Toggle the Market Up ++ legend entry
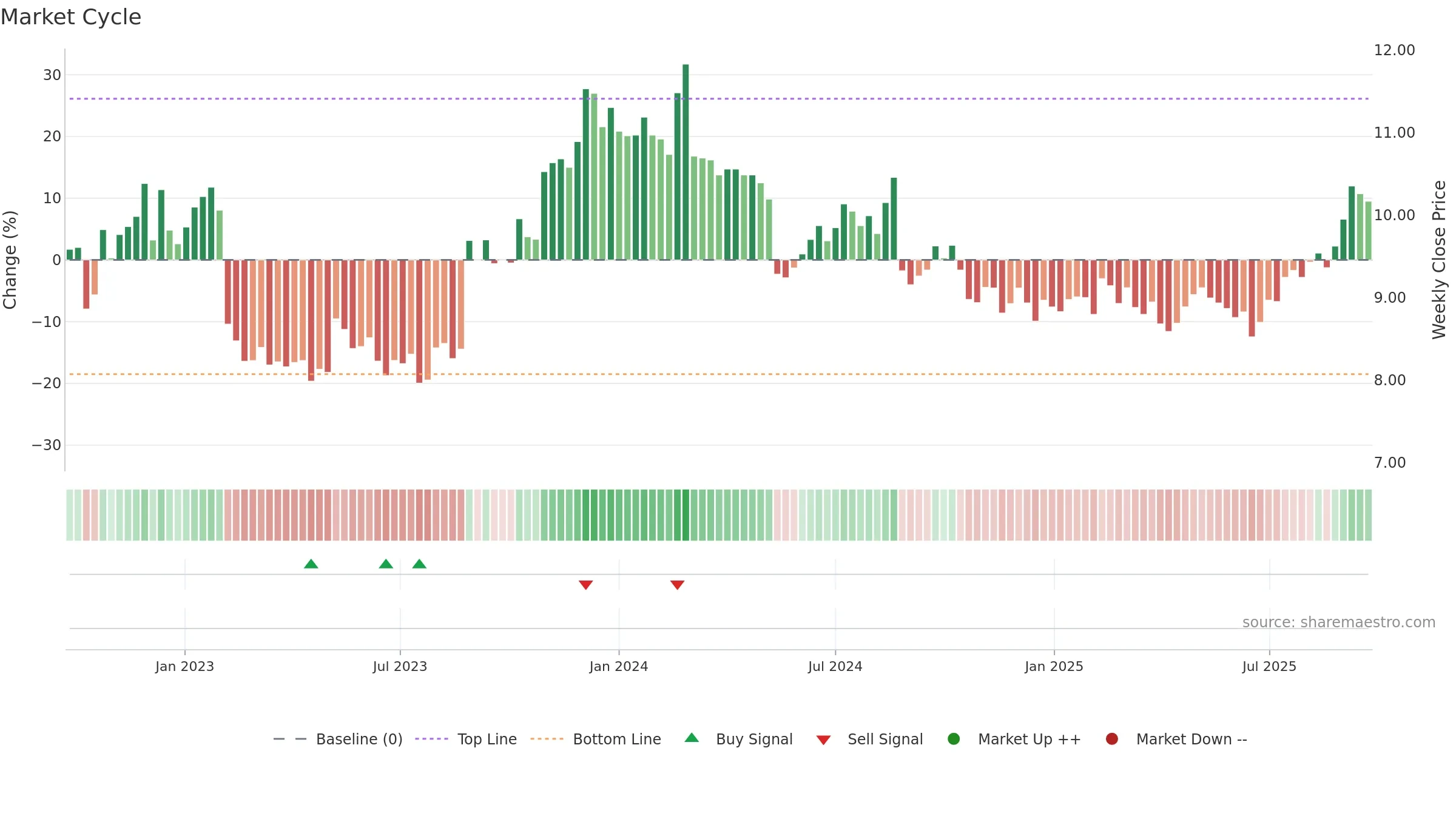Image resolution: width=1456 pixels, height=819 pixels. point(1014,739)
